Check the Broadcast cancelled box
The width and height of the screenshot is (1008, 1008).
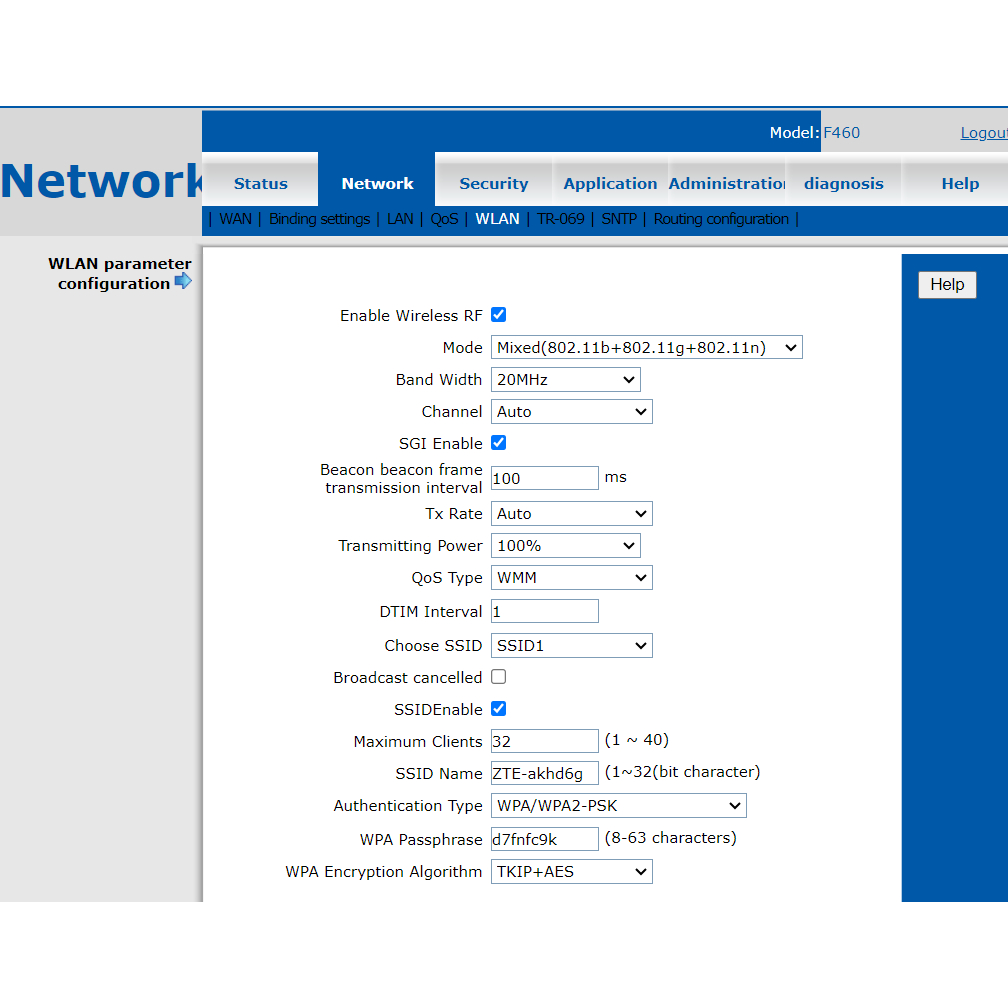click(x=498, y=677)
